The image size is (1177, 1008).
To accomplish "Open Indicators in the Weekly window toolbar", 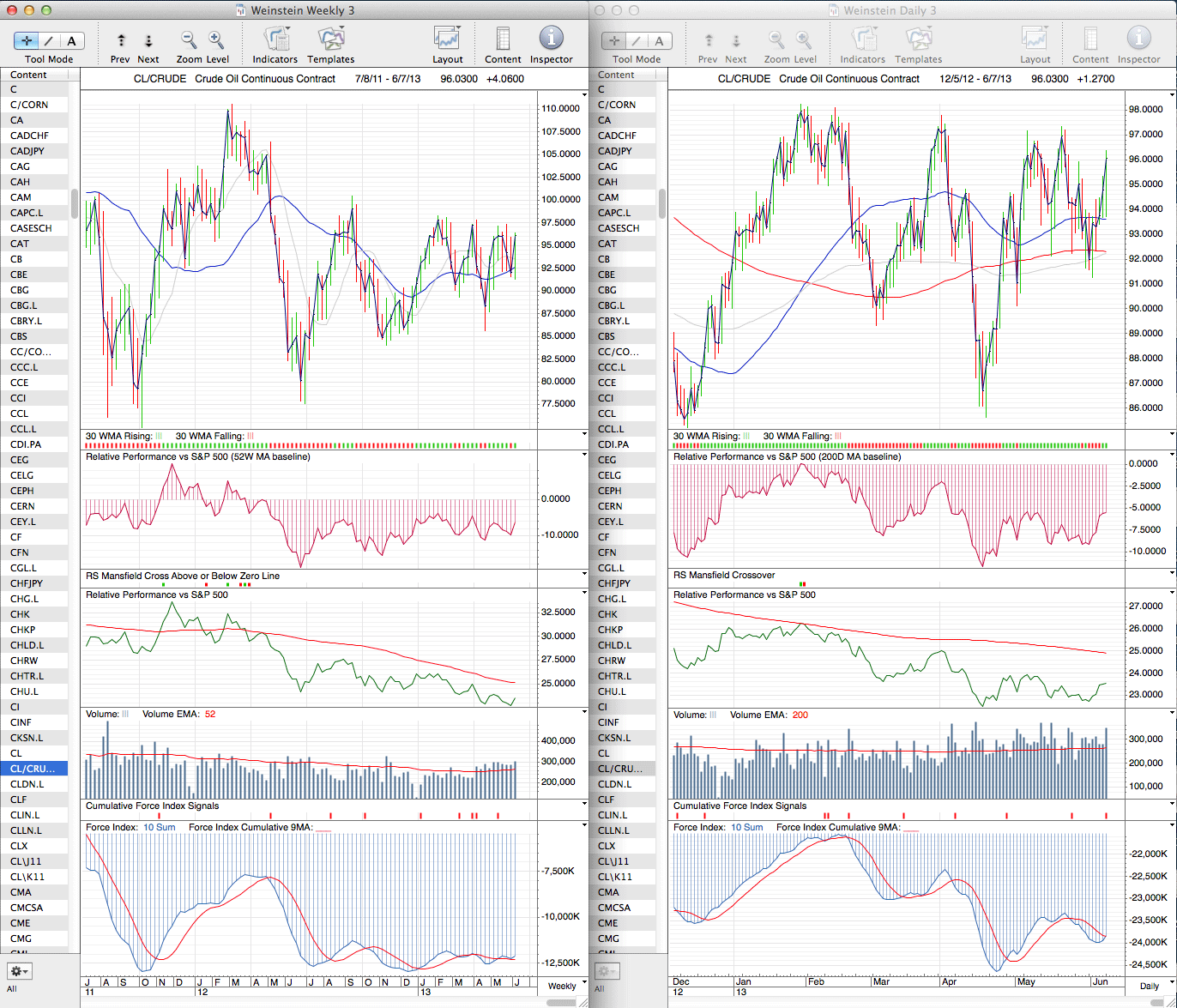I will pos(275,39).
